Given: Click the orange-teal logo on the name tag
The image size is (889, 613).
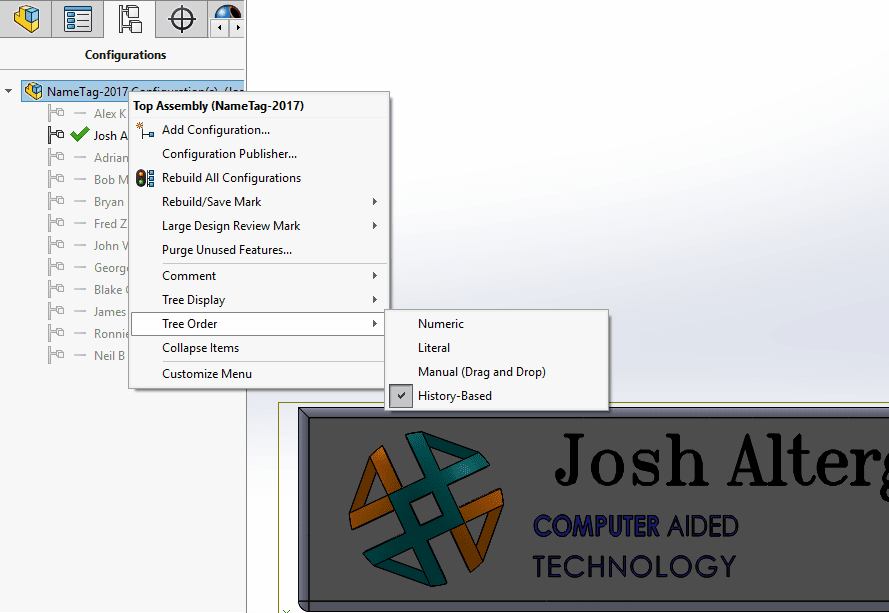Looking at the screenshot, I should [425, 509].
